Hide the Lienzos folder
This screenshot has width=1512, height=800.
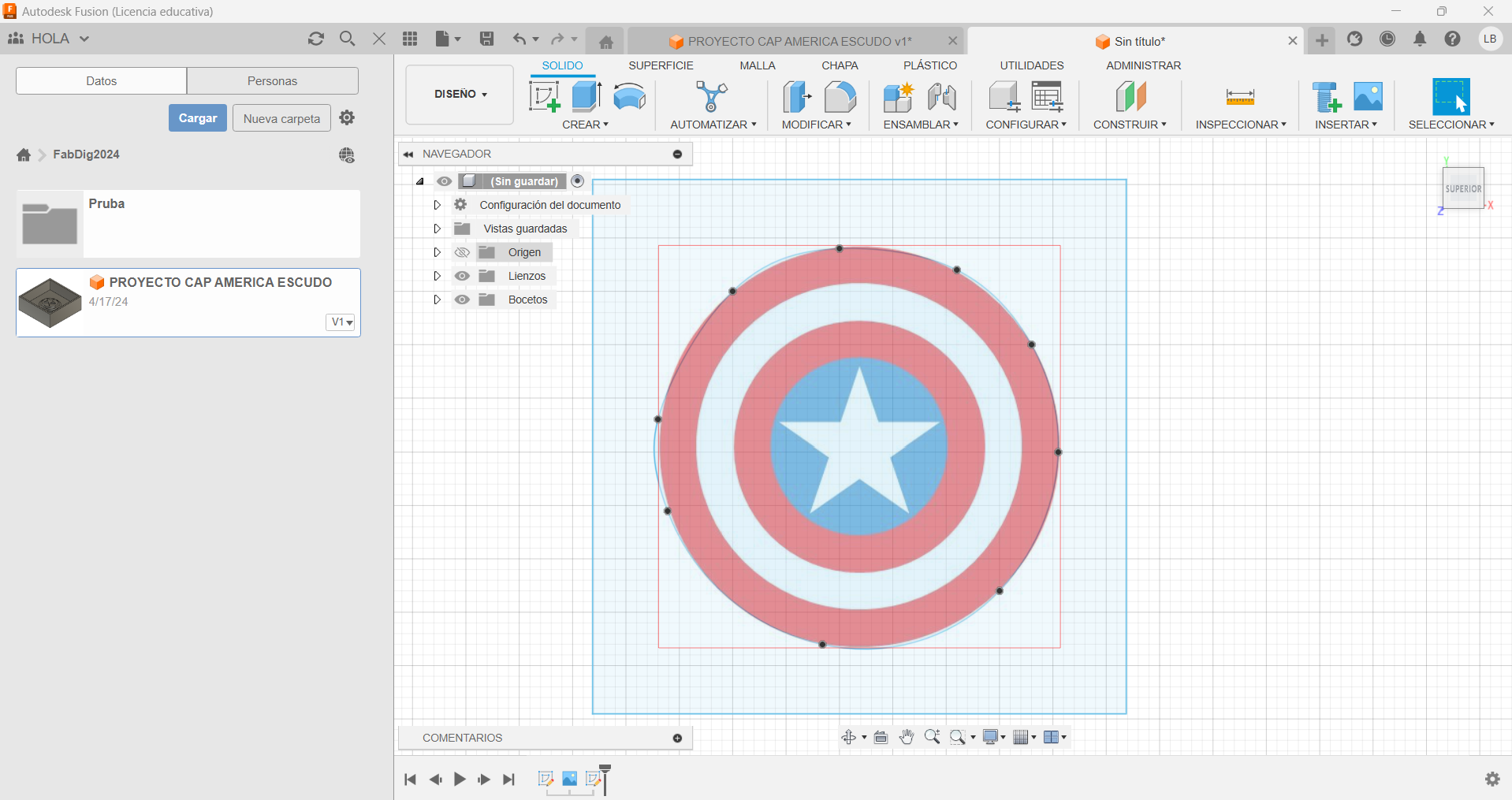tap(462, 276)
